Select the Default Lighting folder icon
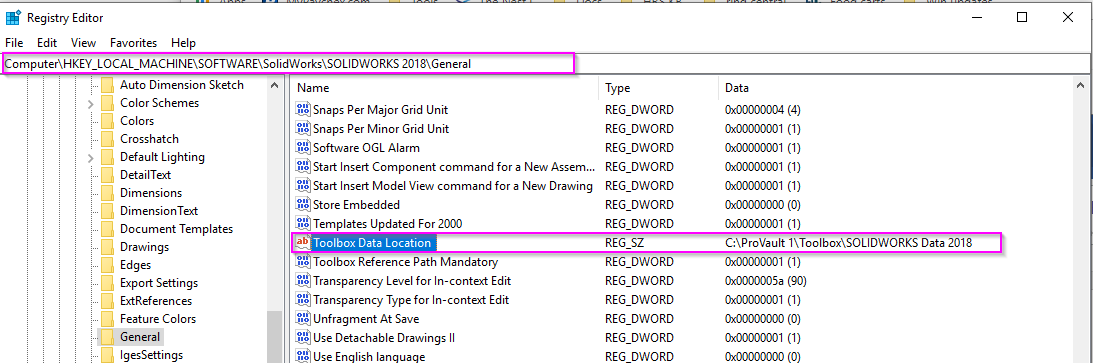This screenshot has width=1093, height=363. coord(107,157)
